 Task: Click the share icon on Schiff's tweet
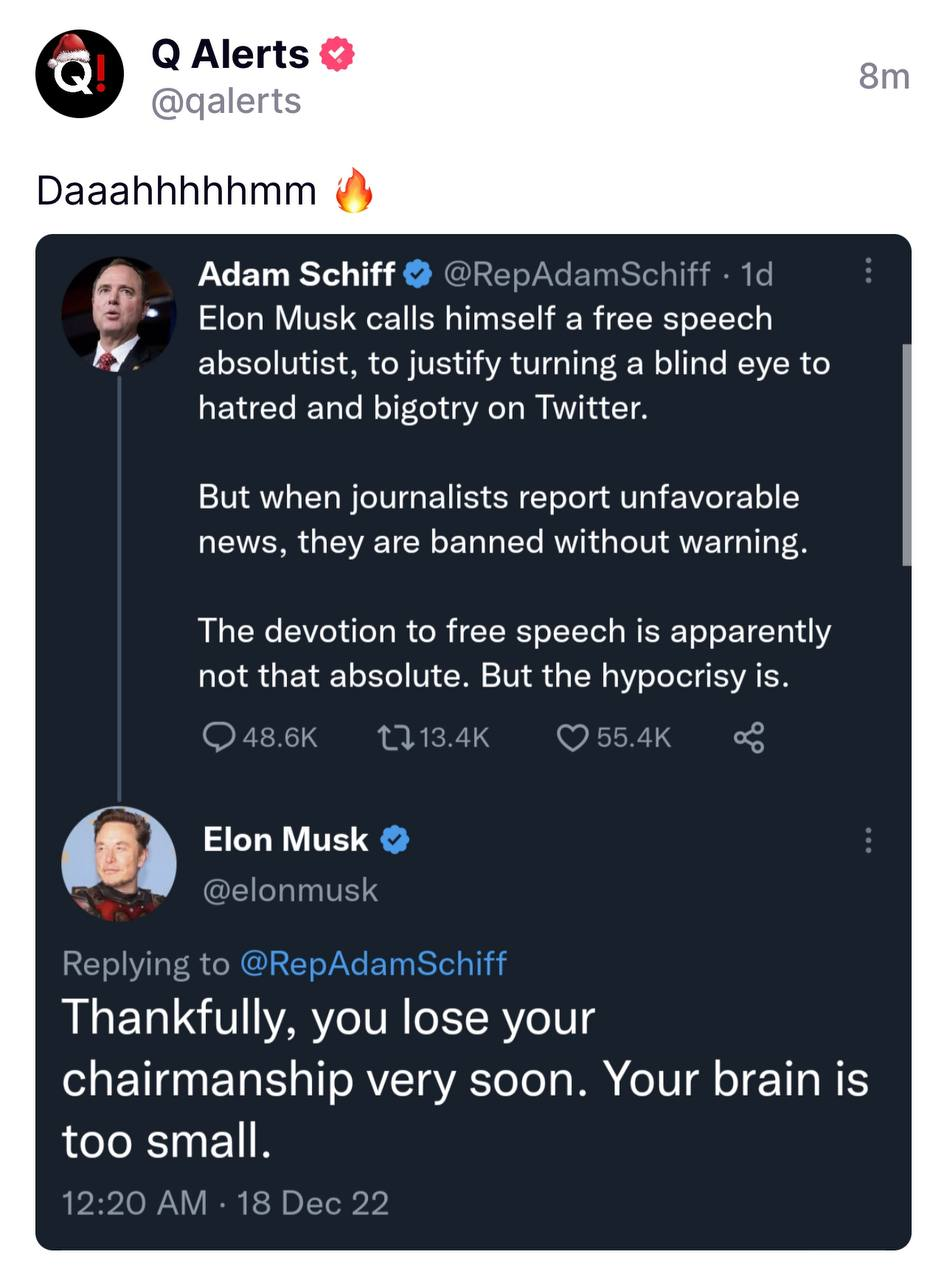click(x=749, y=739)
